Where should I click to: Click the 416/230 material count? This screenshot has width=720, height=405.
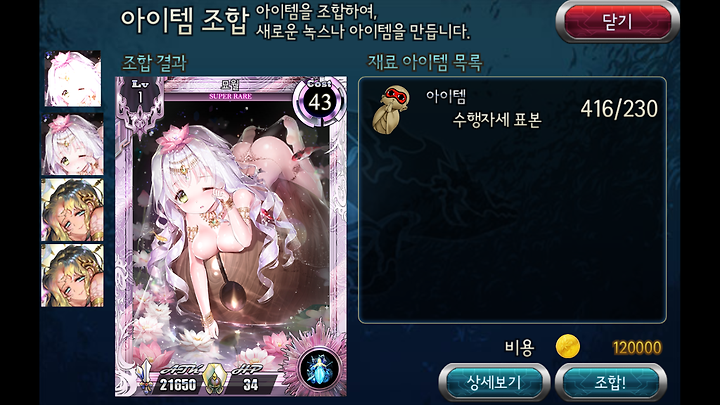[619, 109]
